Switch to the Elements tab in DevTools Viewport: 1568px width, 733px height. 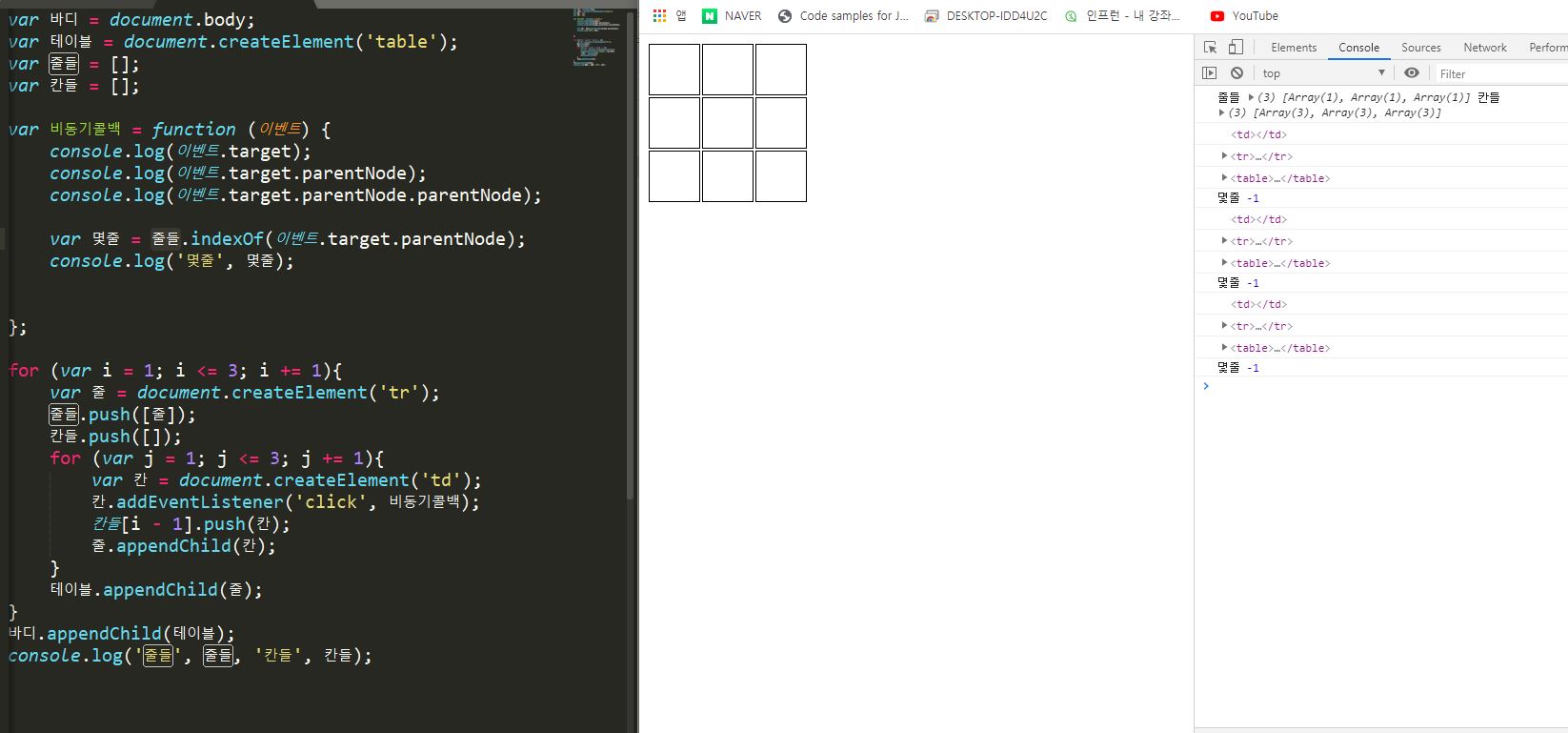point(1294,48)
